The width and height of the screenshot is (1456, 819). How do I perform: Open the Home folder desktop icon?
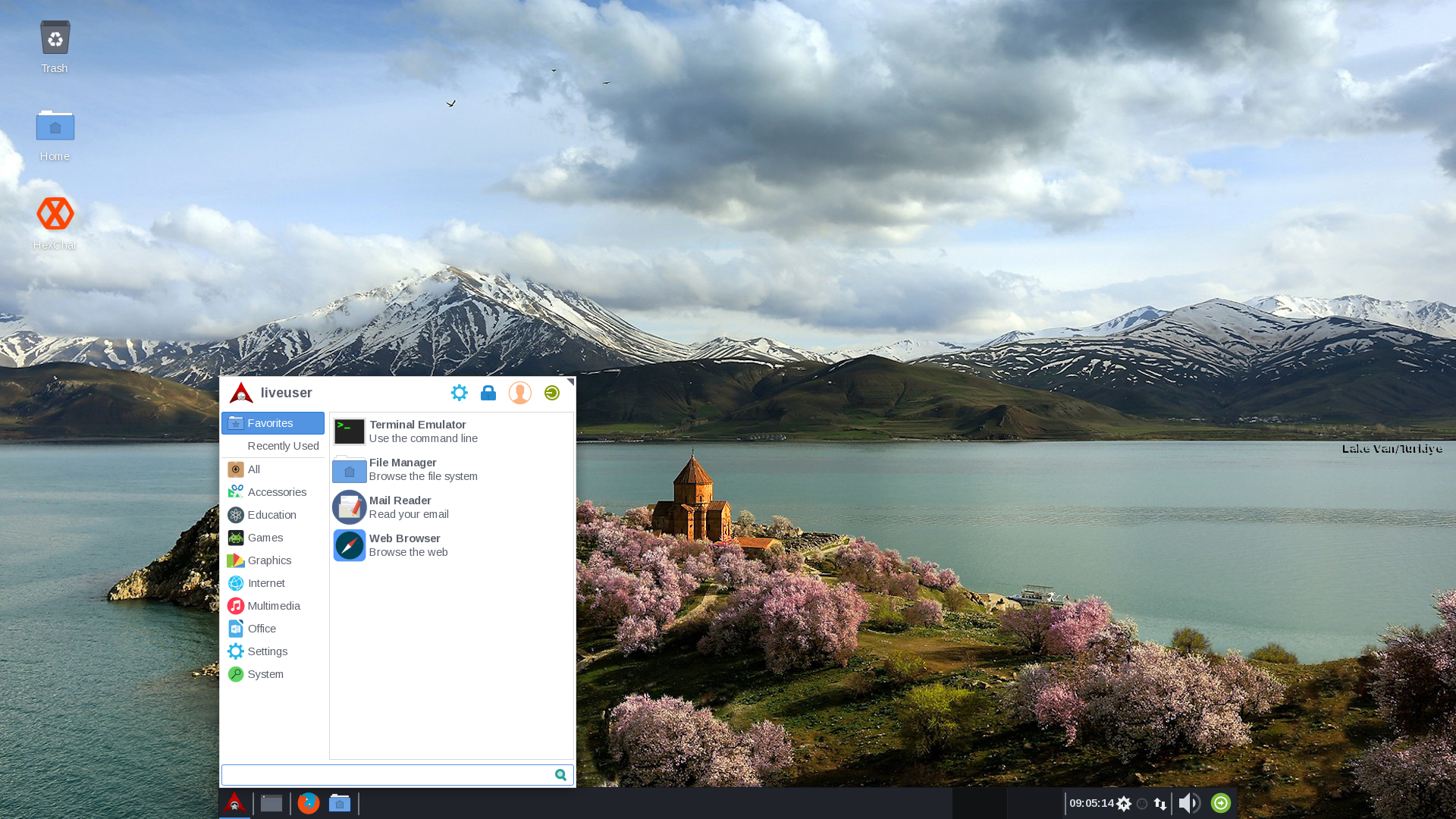pos(55,135)
